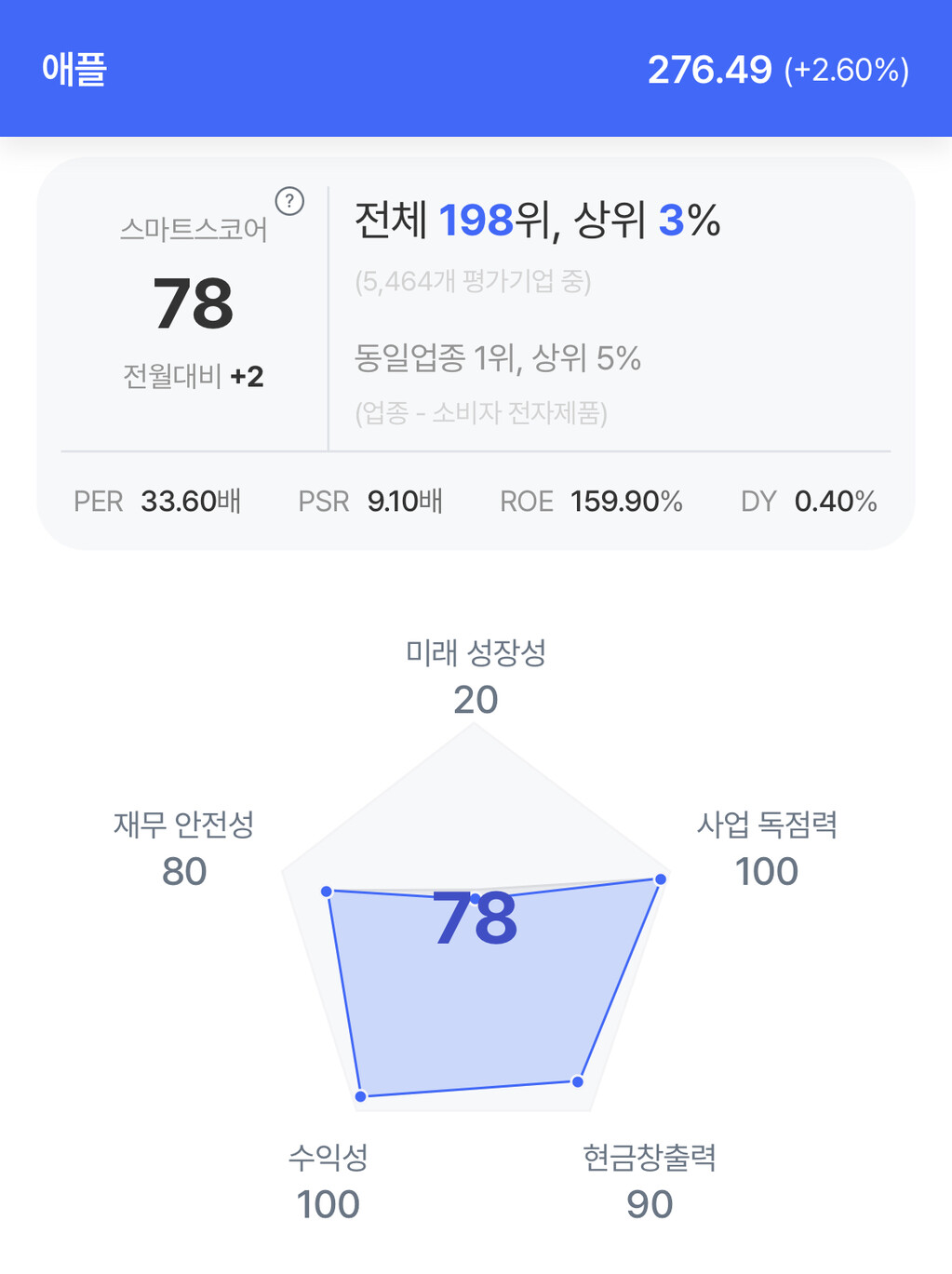Click the 소비자 전자제품 industry label

pos(481,412)
